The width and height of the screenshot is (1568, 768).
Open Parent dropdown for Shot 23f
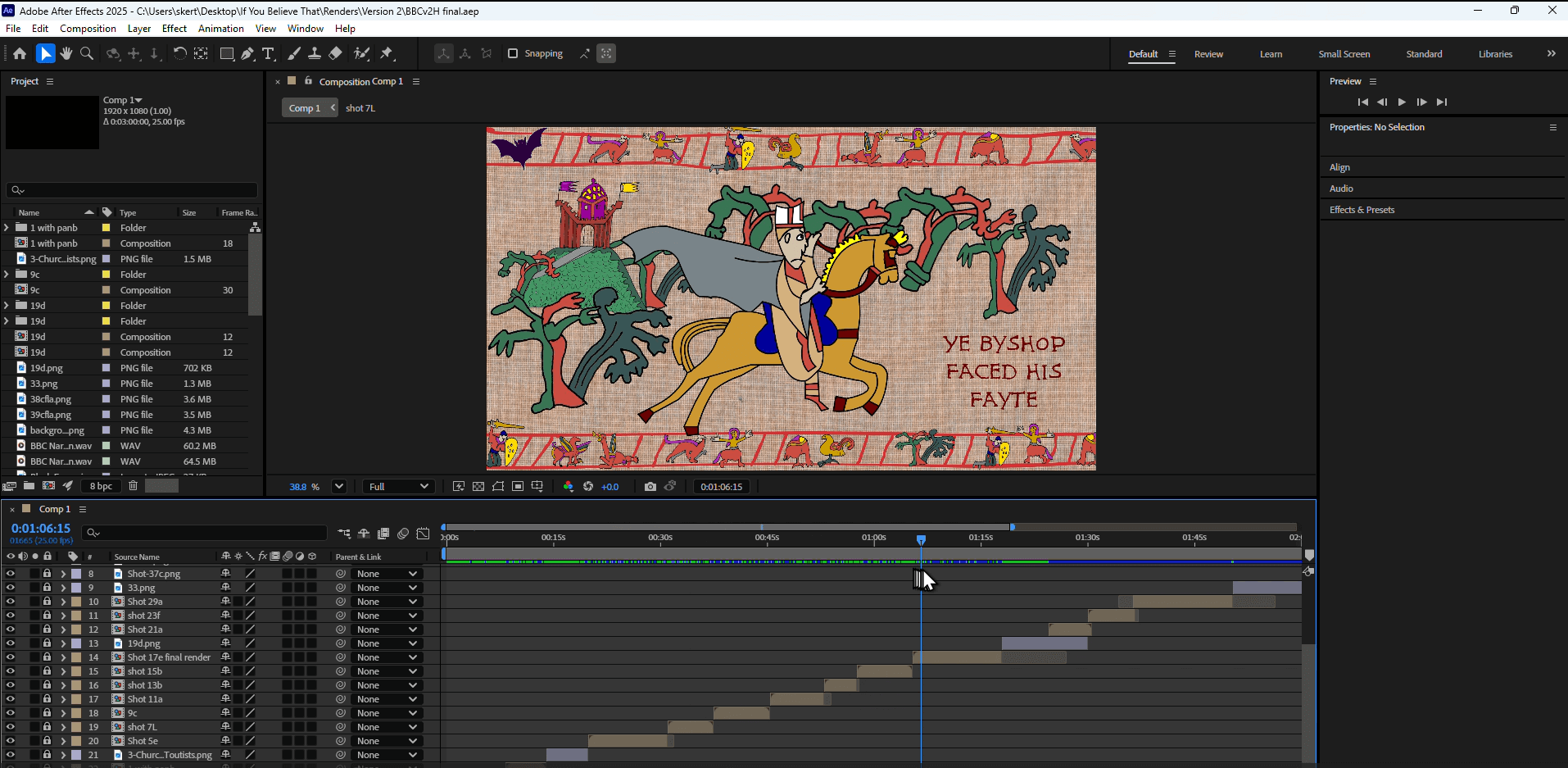[387, 616]
